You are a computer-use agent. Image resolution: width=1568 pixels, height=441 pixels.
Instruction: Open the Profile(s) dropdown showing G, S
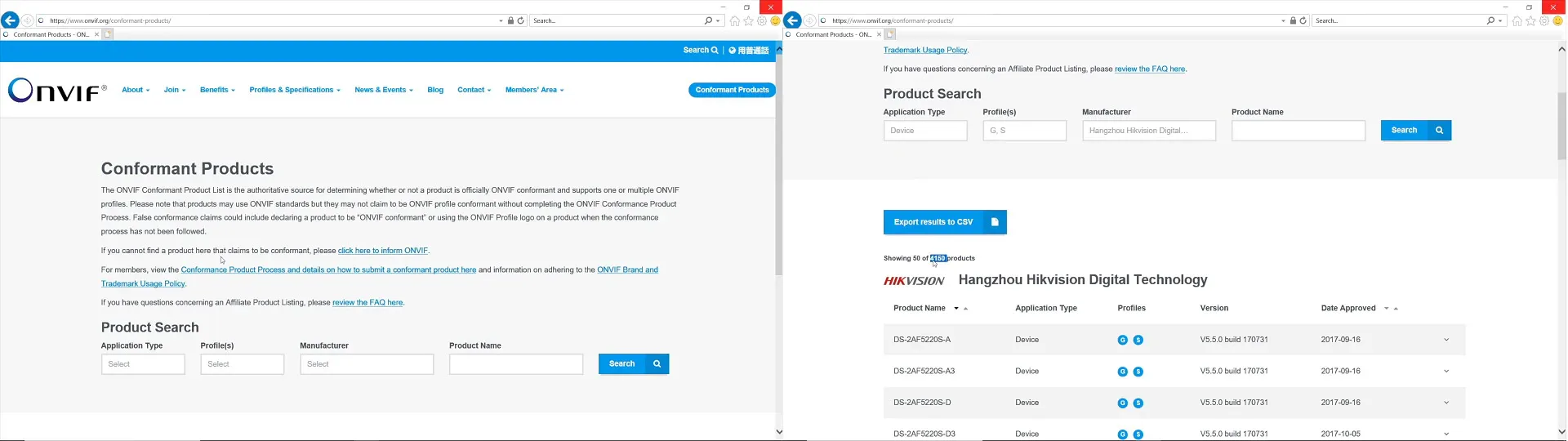coord(1025,131)
